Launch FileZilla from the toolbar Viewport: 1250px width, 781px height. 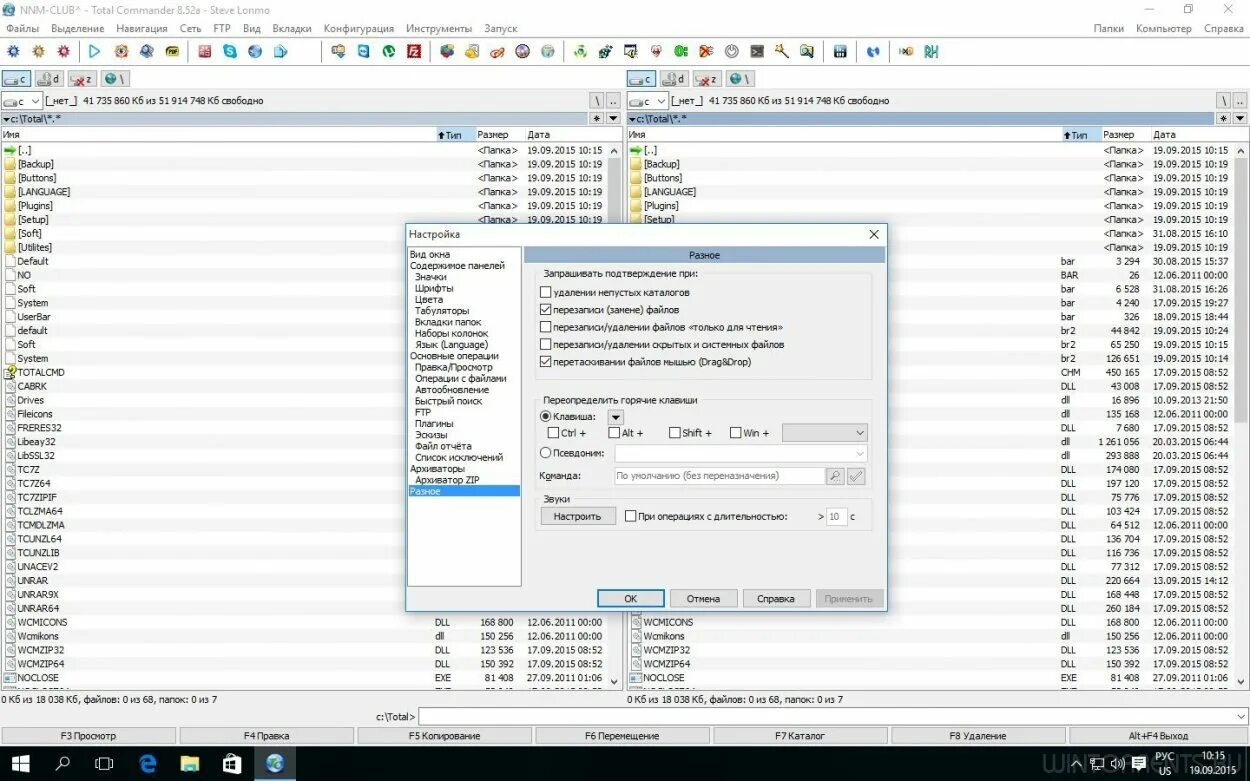pyautogui.click(x=413, y=51)
